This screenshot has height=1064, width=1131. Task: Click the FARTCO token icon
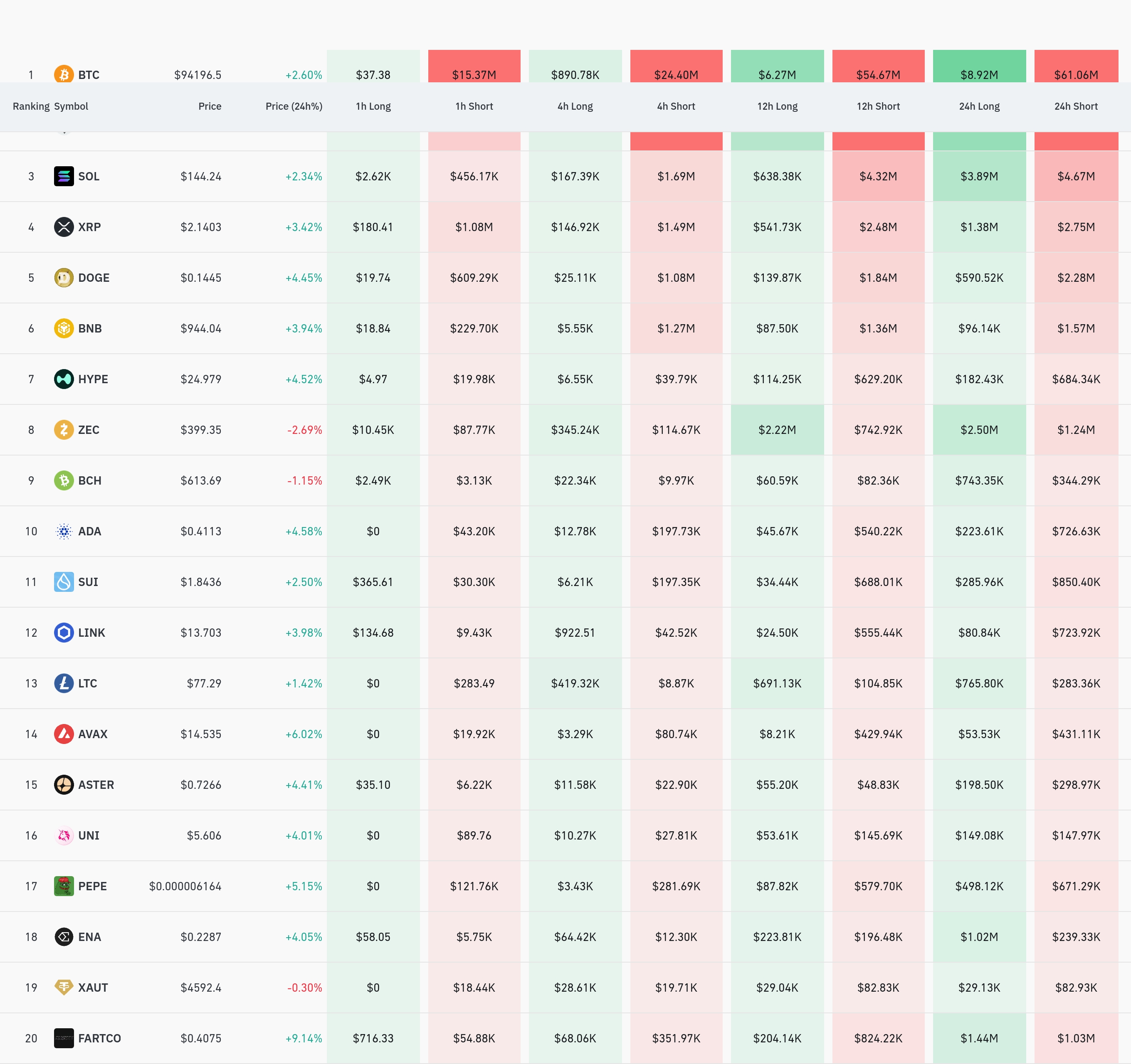(x=64, y=1038)
